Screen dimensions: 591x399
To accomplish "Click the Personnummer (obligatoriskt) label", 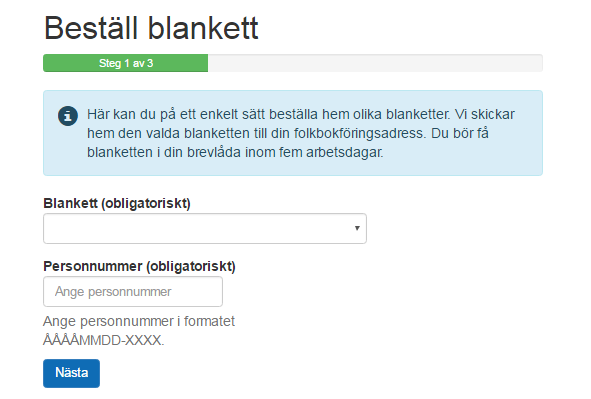I will tap(139, 266).
